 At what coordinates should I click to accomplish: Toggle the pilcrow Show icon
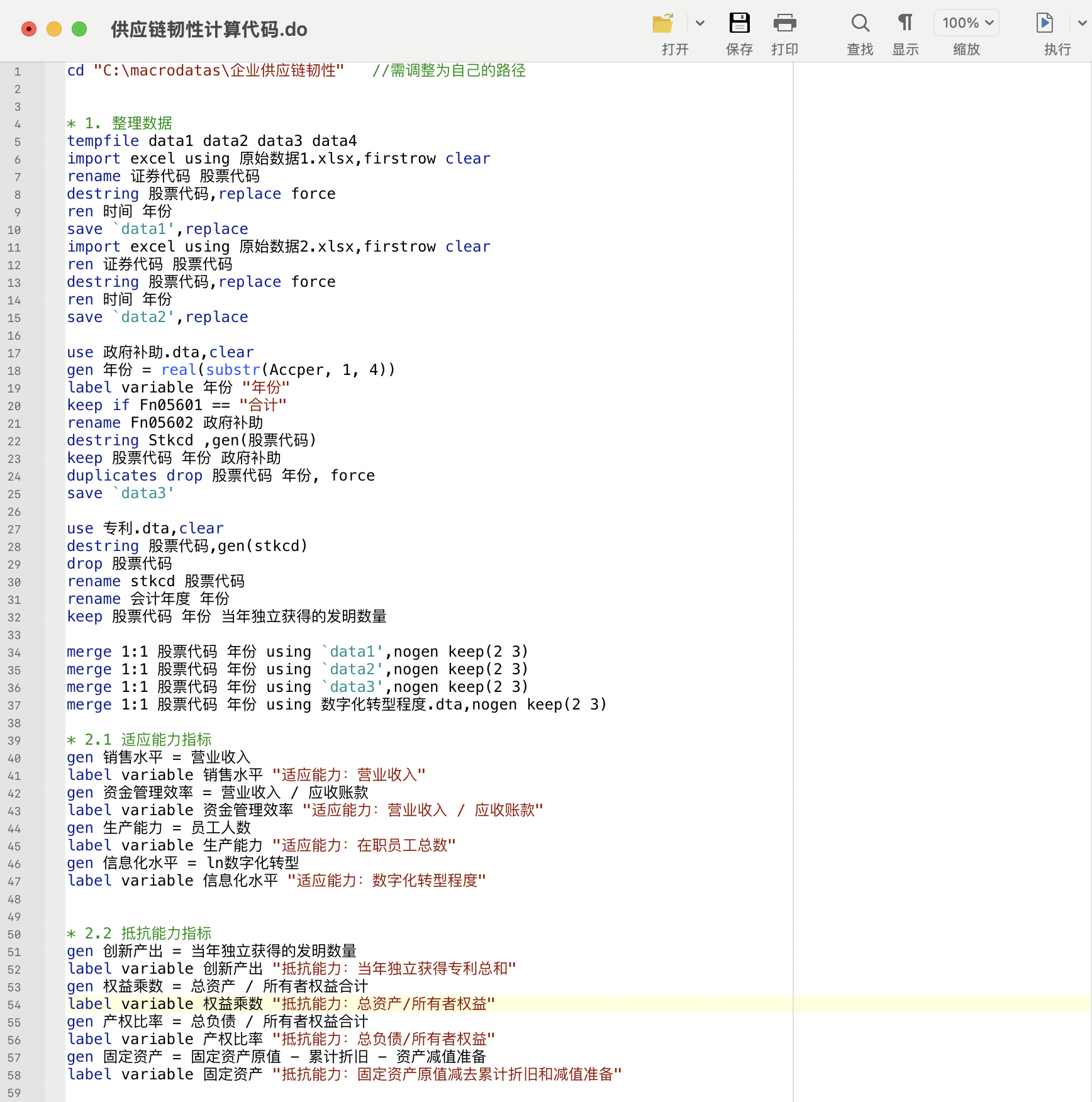coord(905,24)
